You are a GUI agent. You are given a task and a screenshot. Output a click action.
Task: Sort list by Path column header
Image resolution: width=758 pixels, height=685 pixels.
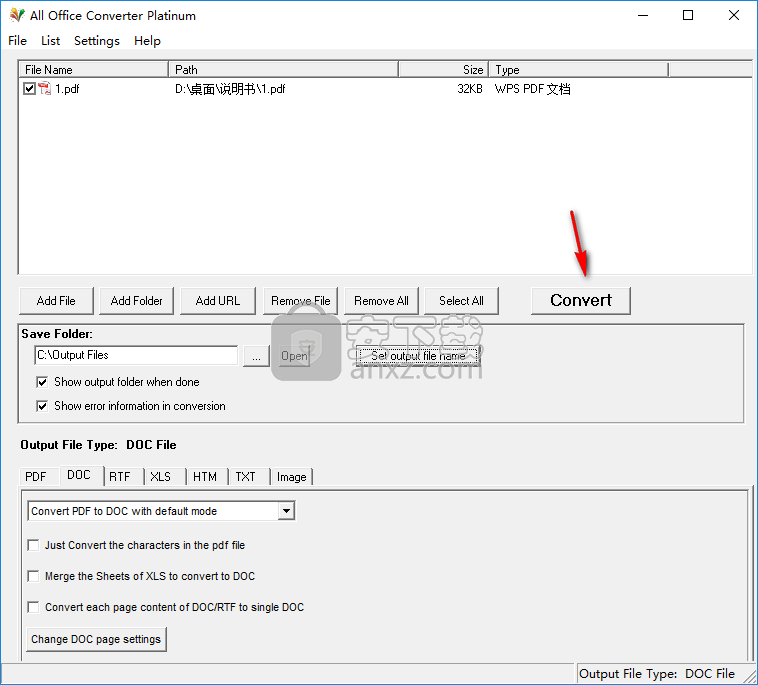(284, 70)
